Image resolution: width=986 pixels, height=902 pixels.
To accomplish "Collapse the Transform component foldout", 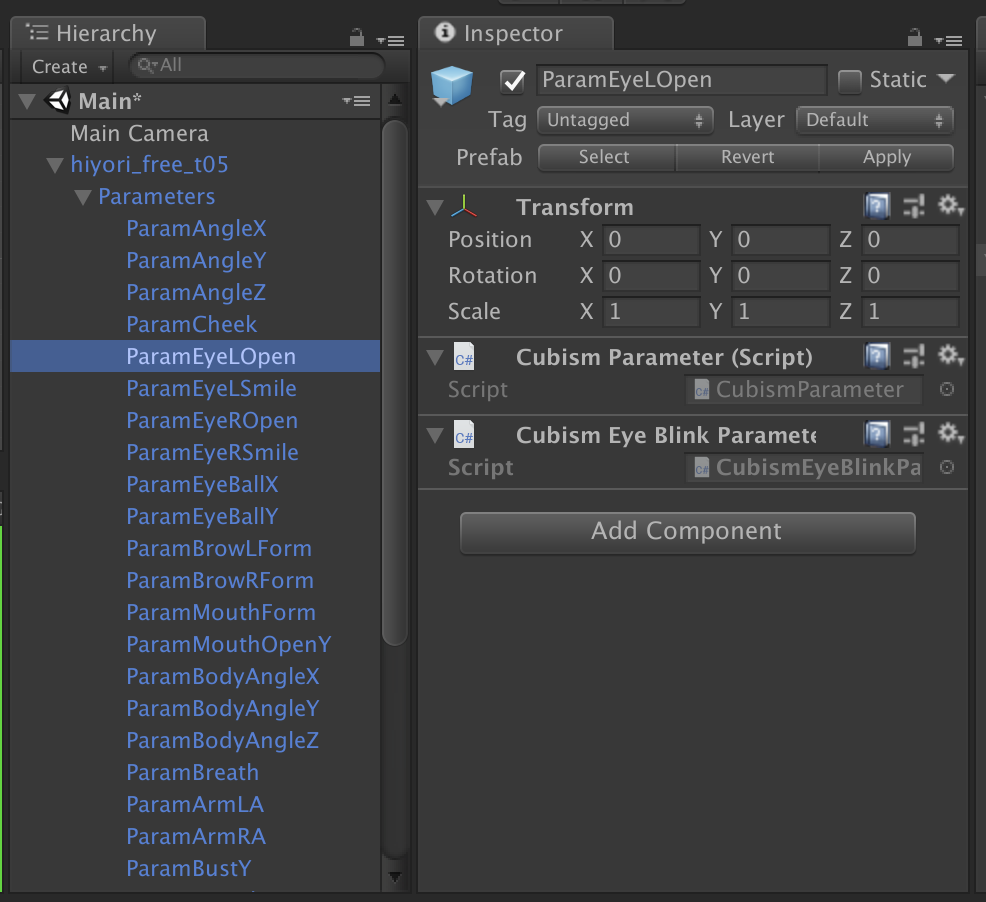I will tap(434, 207).
